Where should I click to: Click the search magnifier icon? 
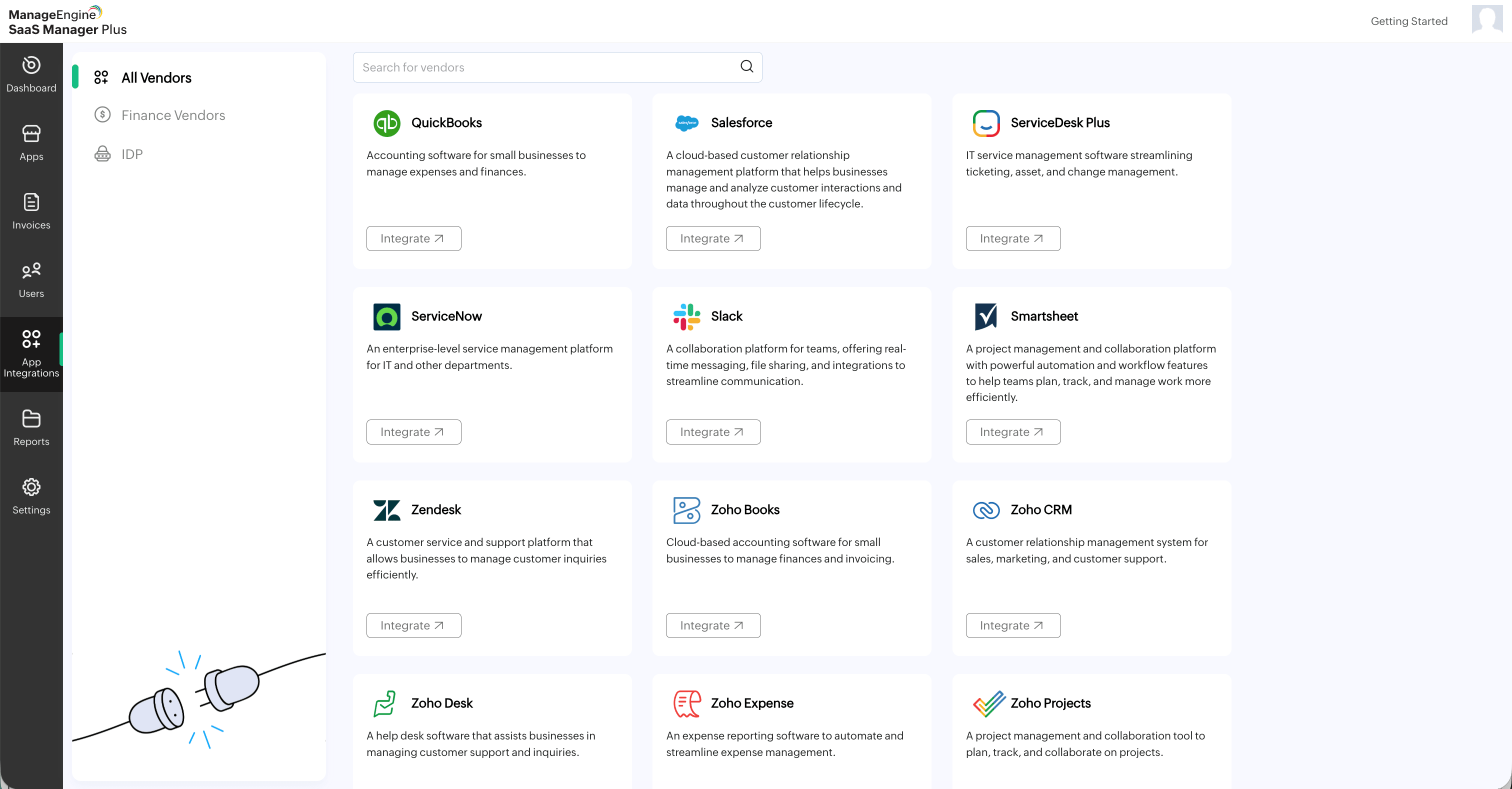(x=746, y=66)
